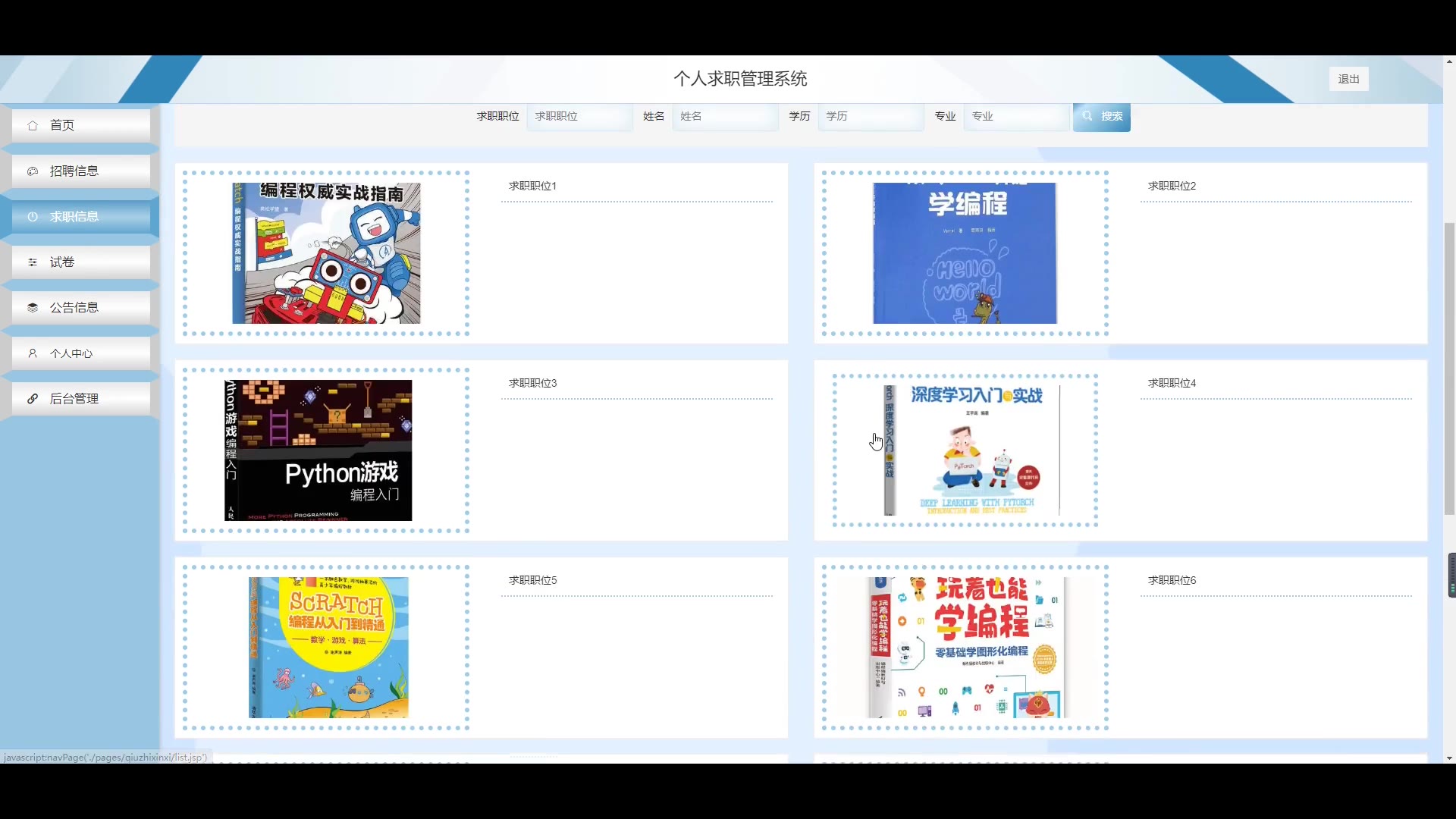Image resolution: width=1456 pixels, height=819 pixels.
Task: Focus the 学历 search input
Action: click(871, 116)
